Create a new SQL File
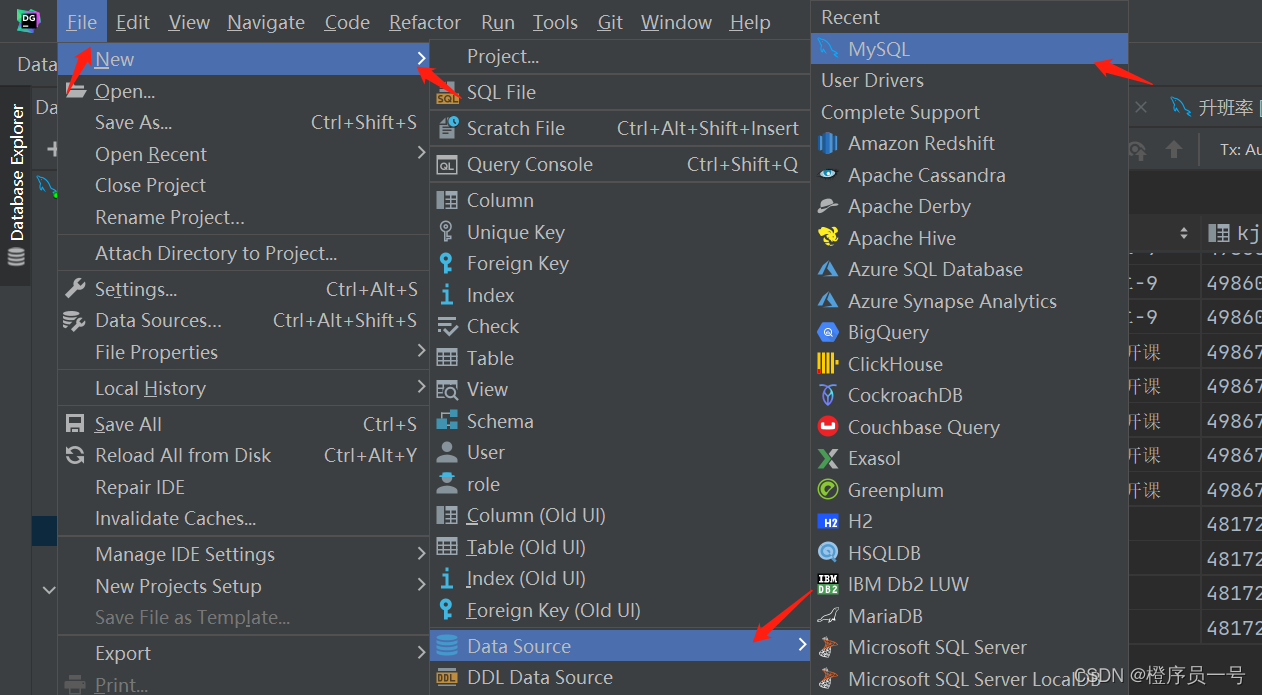Image resolution: width=1262 pixels, height=695 pixels. 620,92
